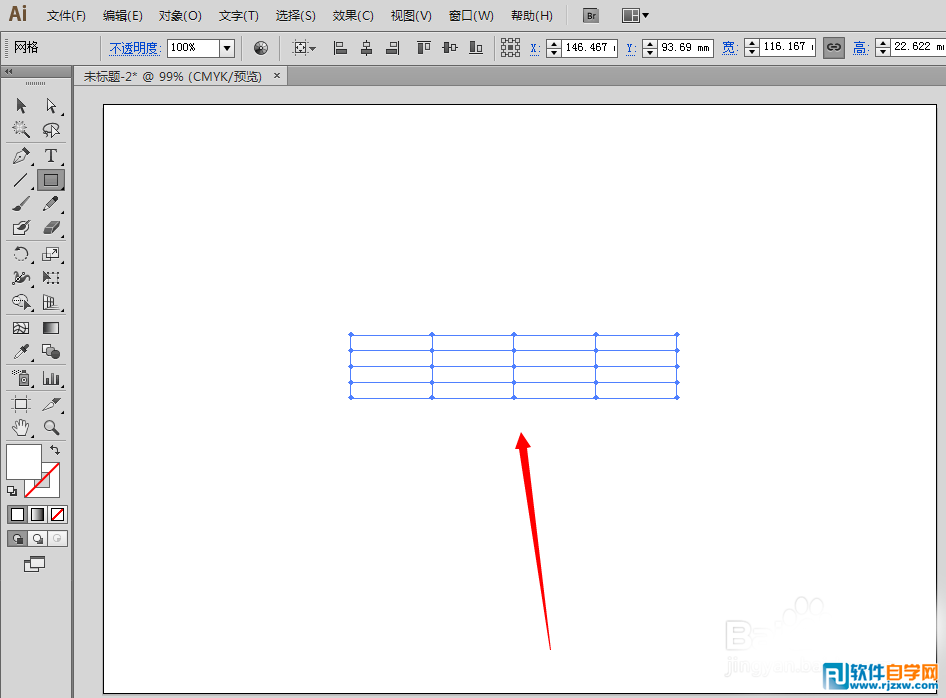Open Recolor Artwork color wheel
The height and width of the screenshot is (698, 946).
[261, 48]
